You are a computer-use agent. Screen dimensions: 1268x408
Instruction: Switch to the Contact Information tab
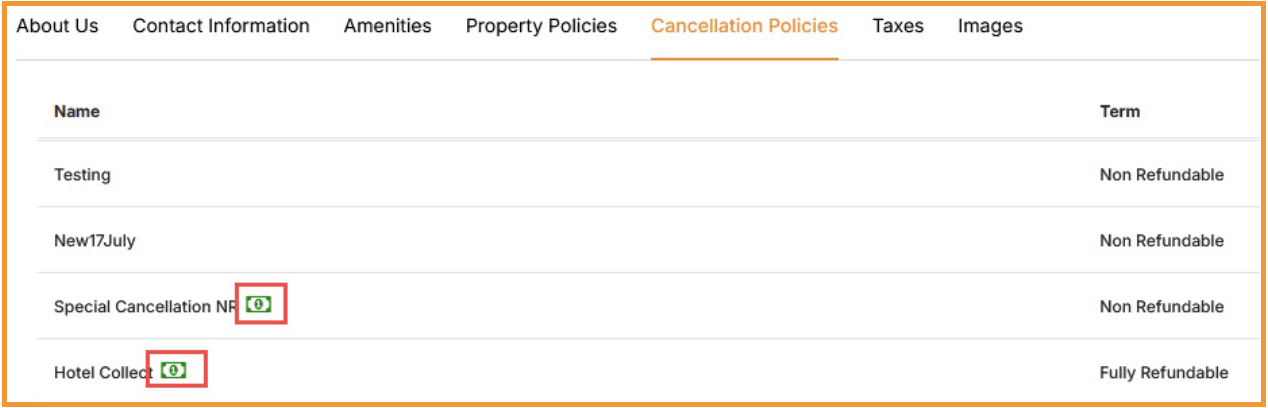click(221, 26)
